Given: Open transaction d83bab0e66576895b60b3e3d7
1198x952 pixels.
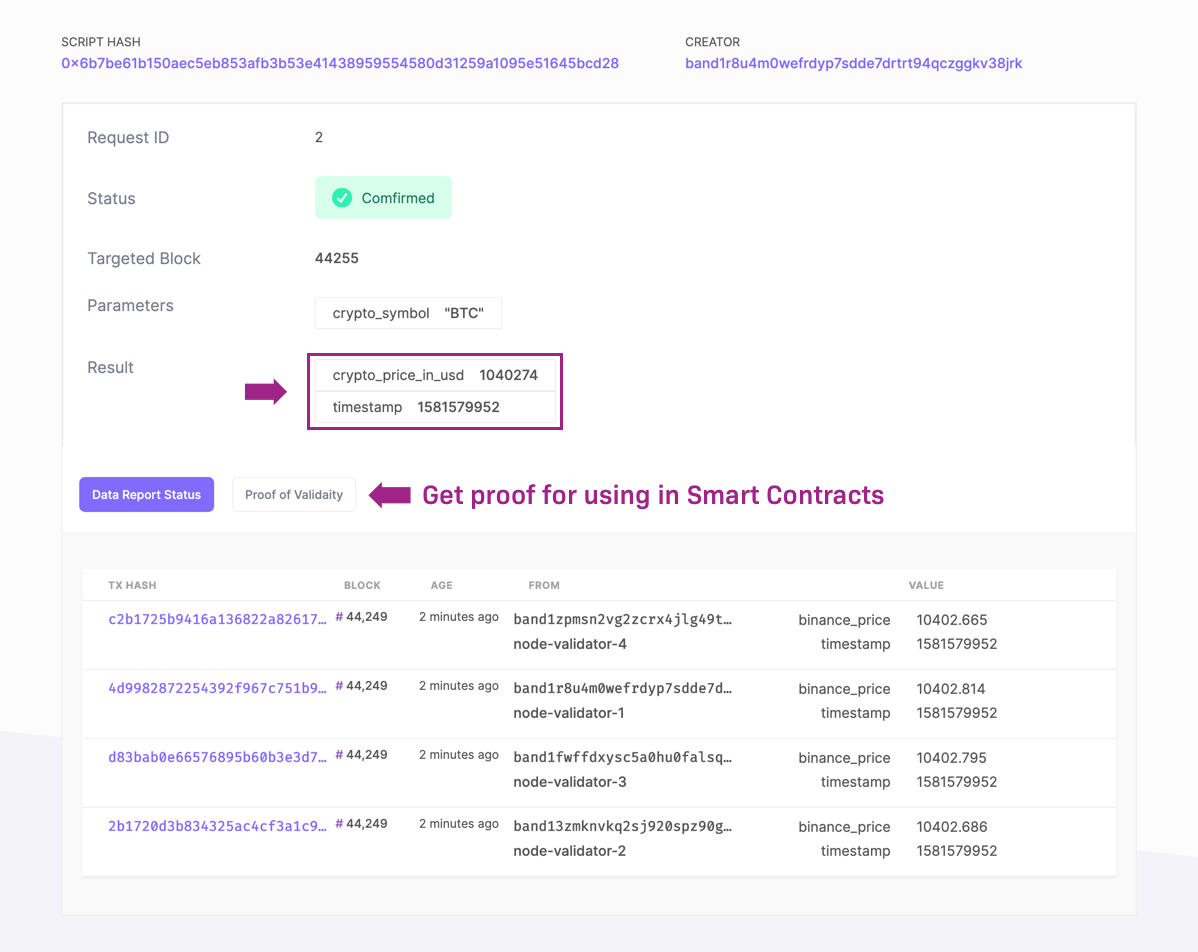Looking at the screenshot, I should click(x=217, y=757).
